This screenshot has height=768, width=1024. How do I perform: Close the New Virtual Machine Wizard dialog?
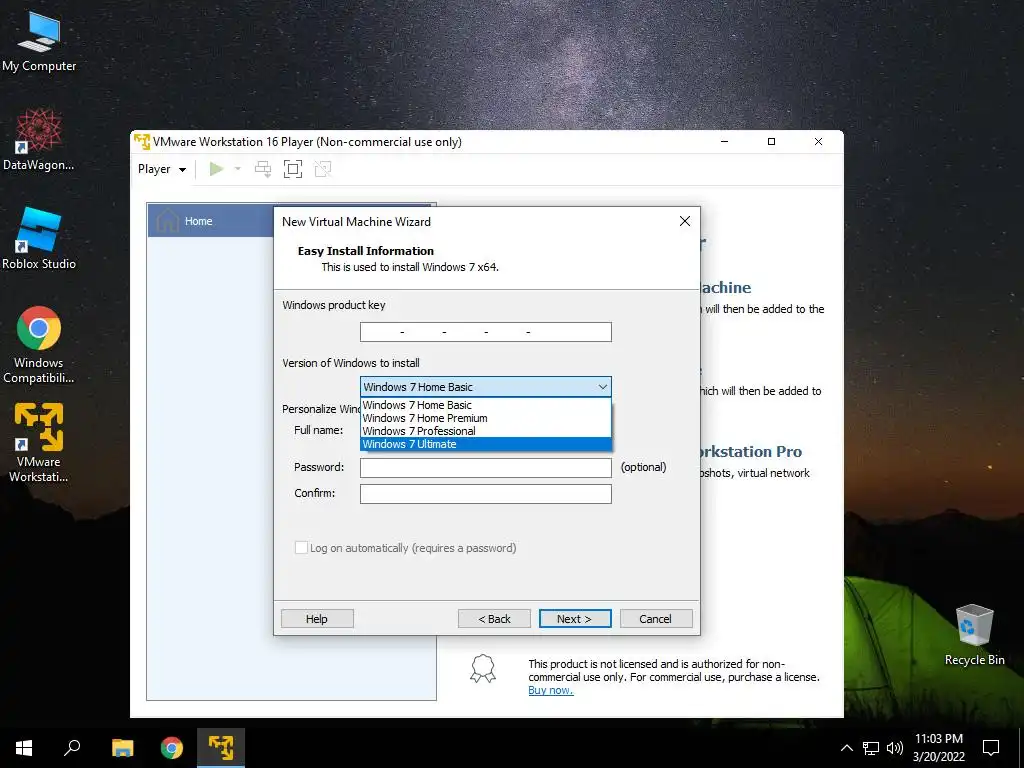point(684,221)
